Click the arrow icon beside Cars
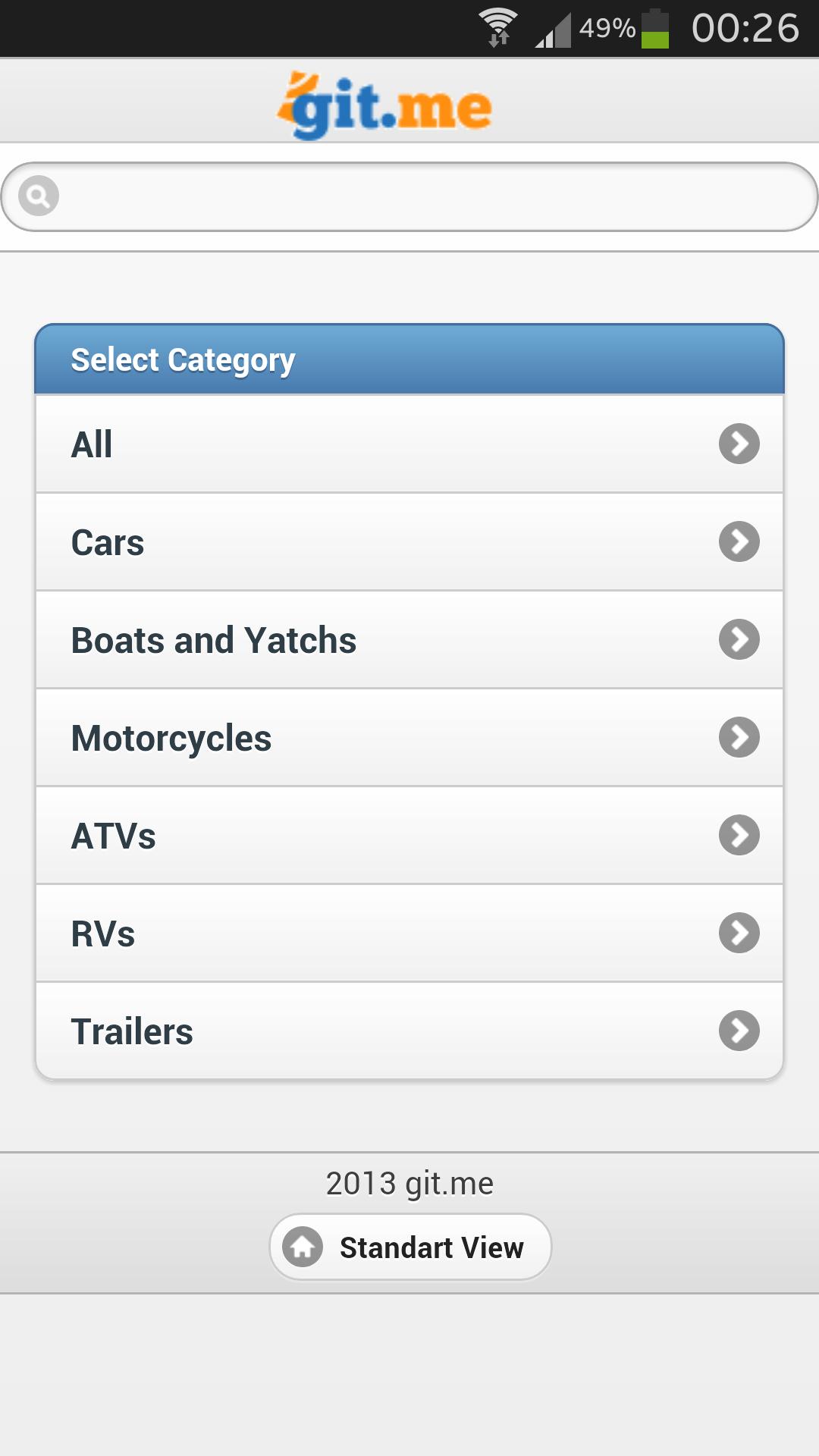 click(x=739, y=541)
